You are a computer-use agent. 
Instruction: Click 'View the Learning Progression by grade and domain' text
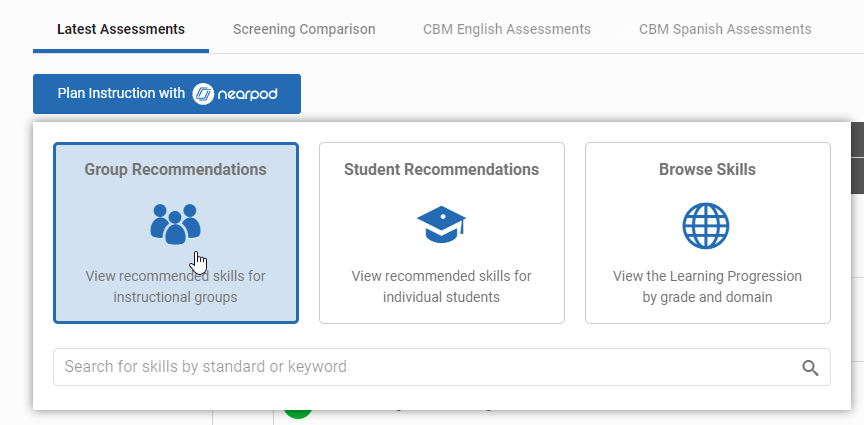[708, 287]
